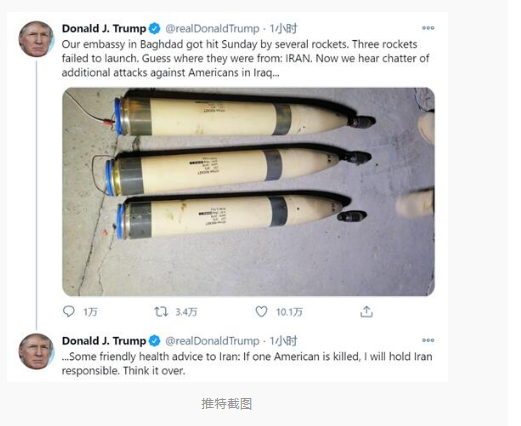Open Donald J. Trump name on first tweet
This screenshot has width=521, height=426.
point(104,29)
